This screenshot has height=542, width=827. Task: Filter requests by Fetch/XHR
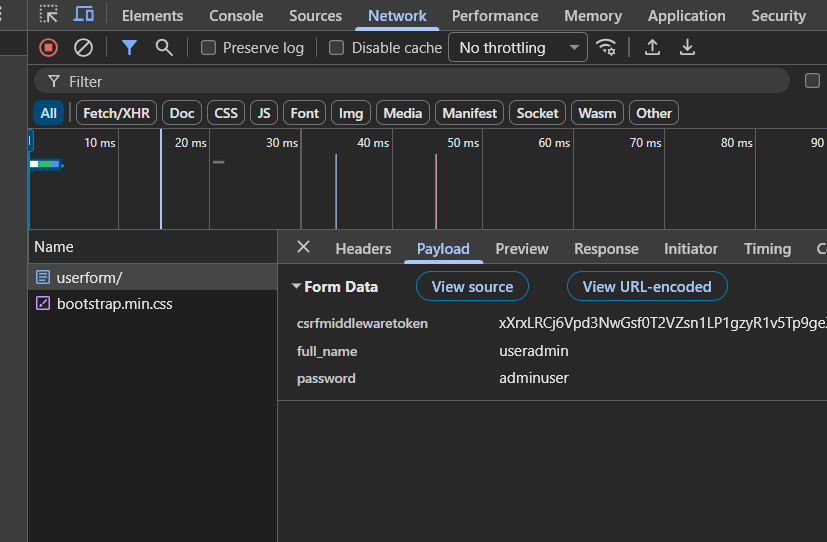[x=116, y=113]
